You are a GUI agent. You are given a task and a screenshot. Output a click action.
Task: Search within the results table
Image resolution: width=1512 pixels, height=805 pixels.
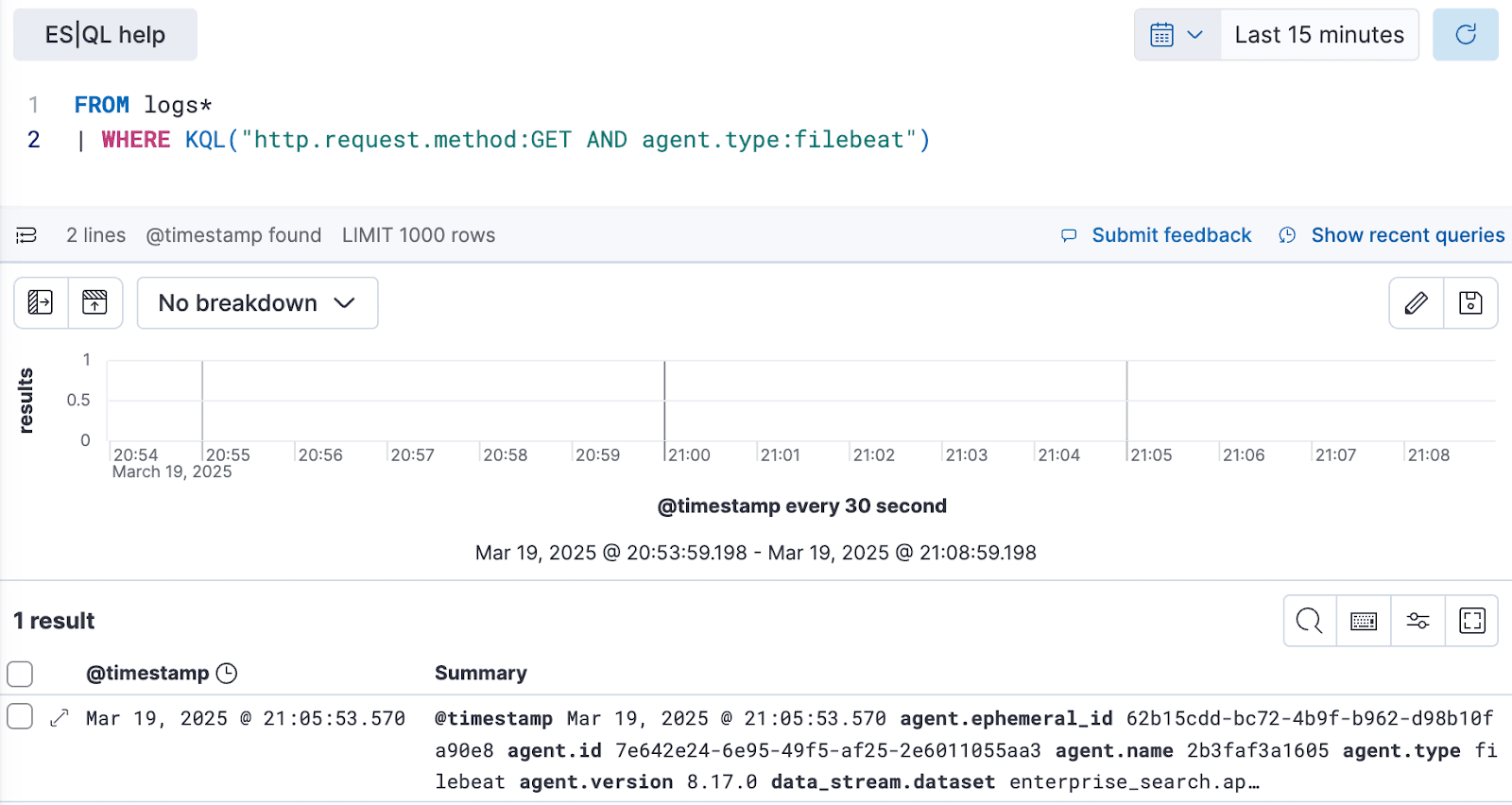(1309, 621)
